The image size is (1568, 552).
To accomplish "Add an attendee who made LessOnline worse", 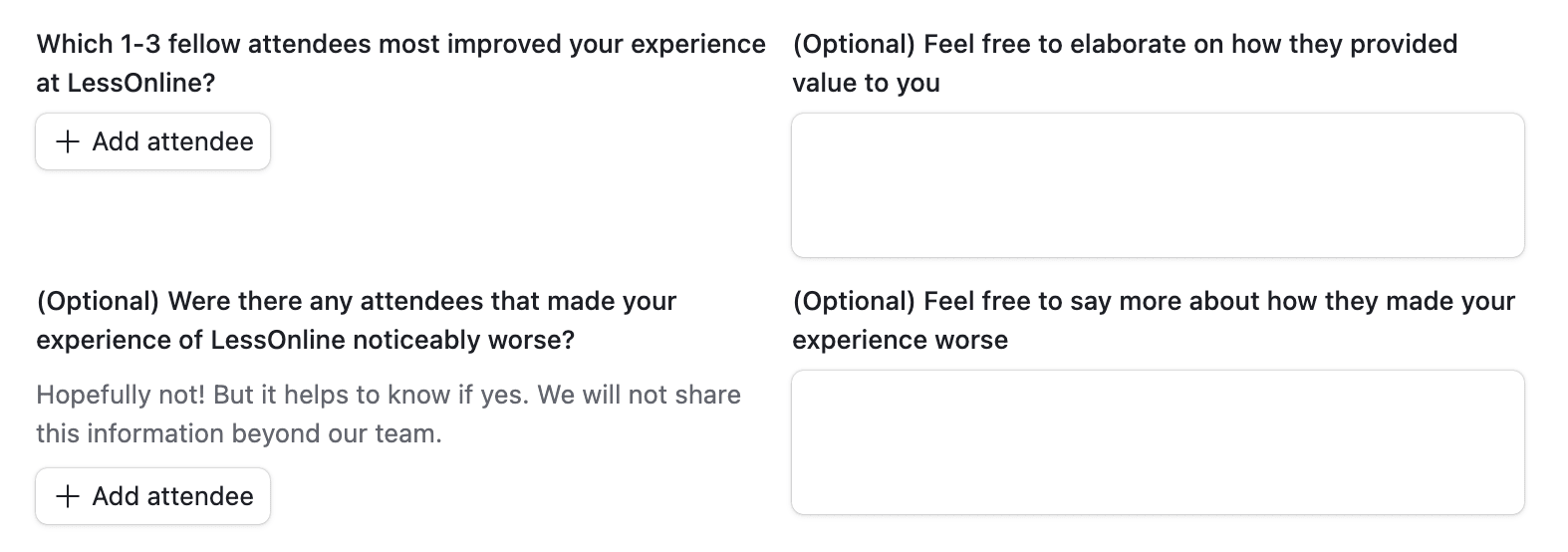I will click(153, 496).
